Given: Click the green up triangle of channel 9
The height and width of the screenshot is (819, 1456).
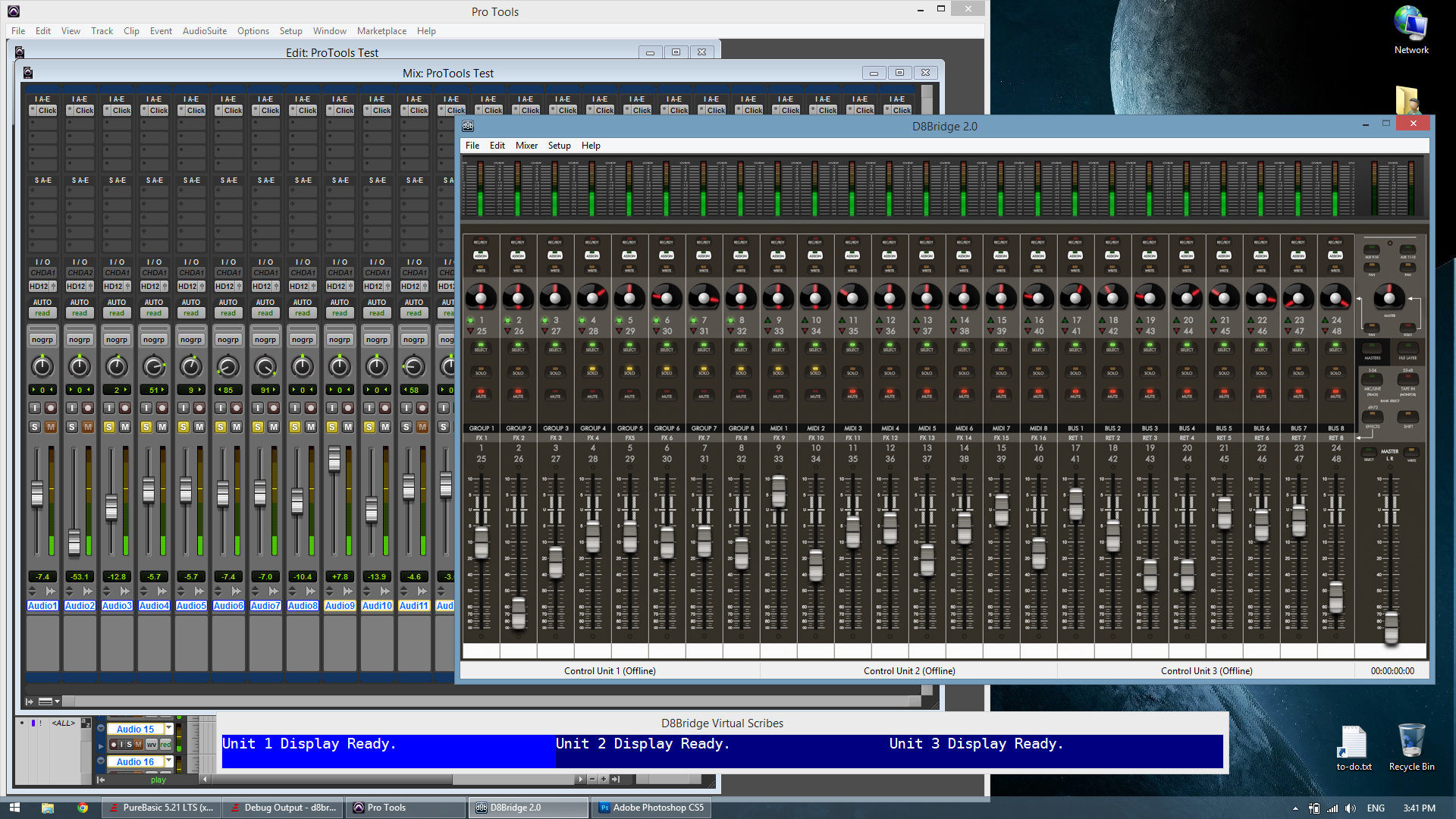Looking at the screenshot, I should pos(767,320).
